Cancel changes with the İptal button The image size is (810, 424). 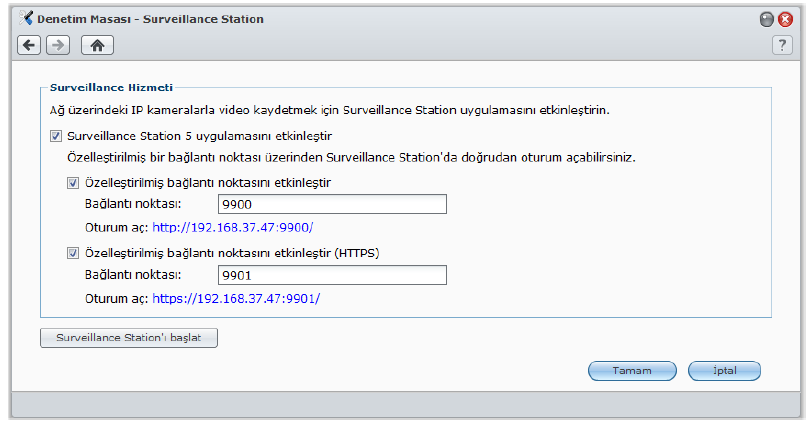[725, 370]
